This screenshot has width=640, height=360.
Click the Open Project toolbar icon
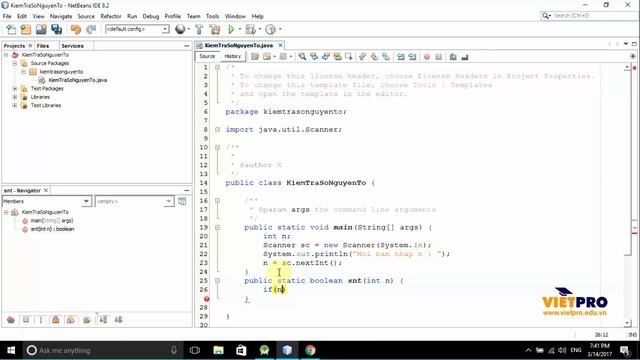pos(41,29)
